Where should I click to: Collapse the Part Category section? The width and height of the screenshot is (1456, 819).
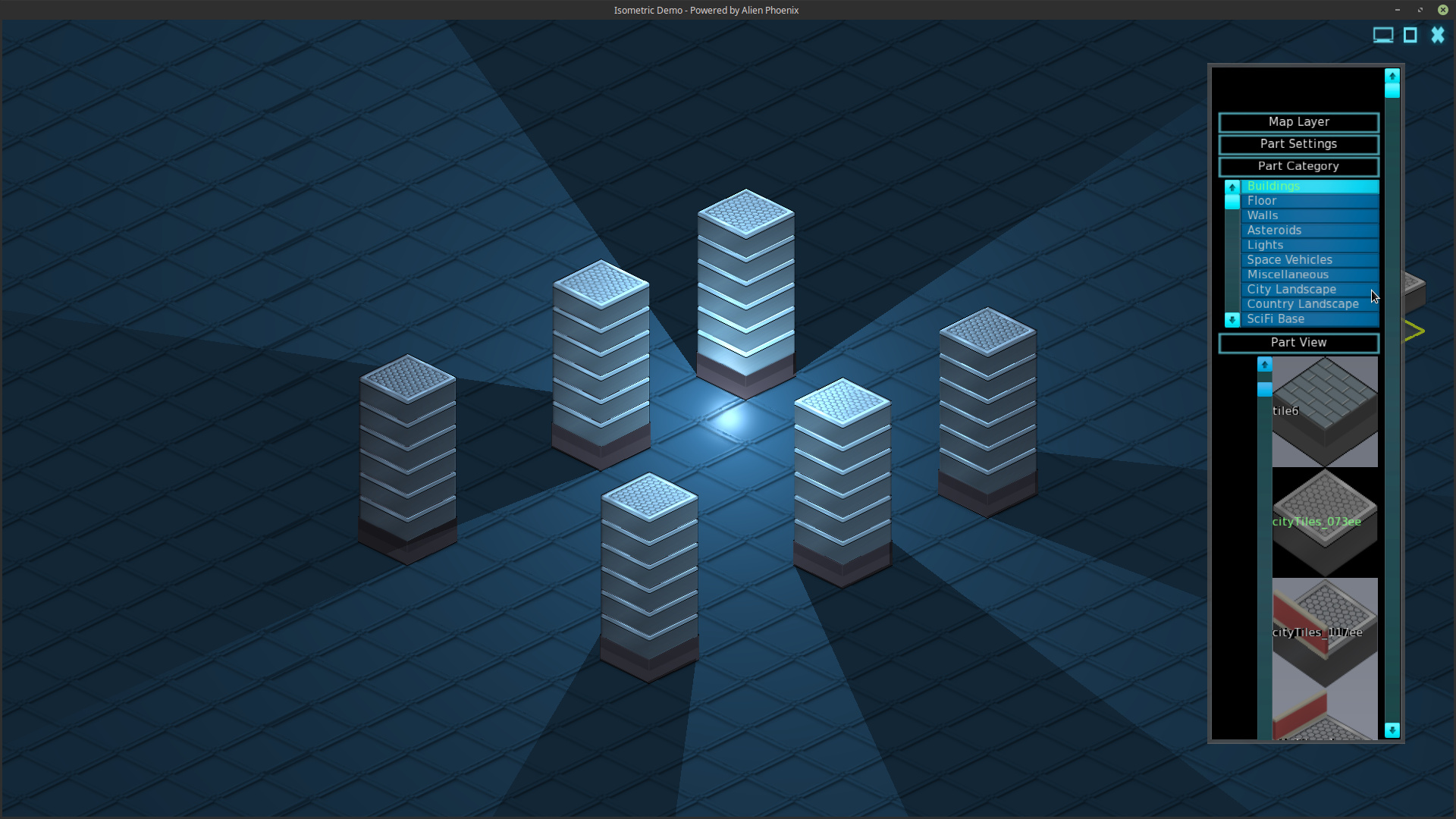point(1298,166)
